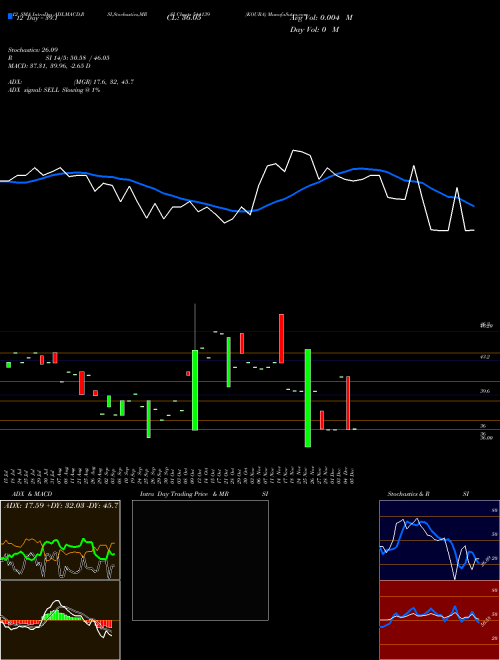Click the "ADX signal: SELL" text line

pos(54,90)
